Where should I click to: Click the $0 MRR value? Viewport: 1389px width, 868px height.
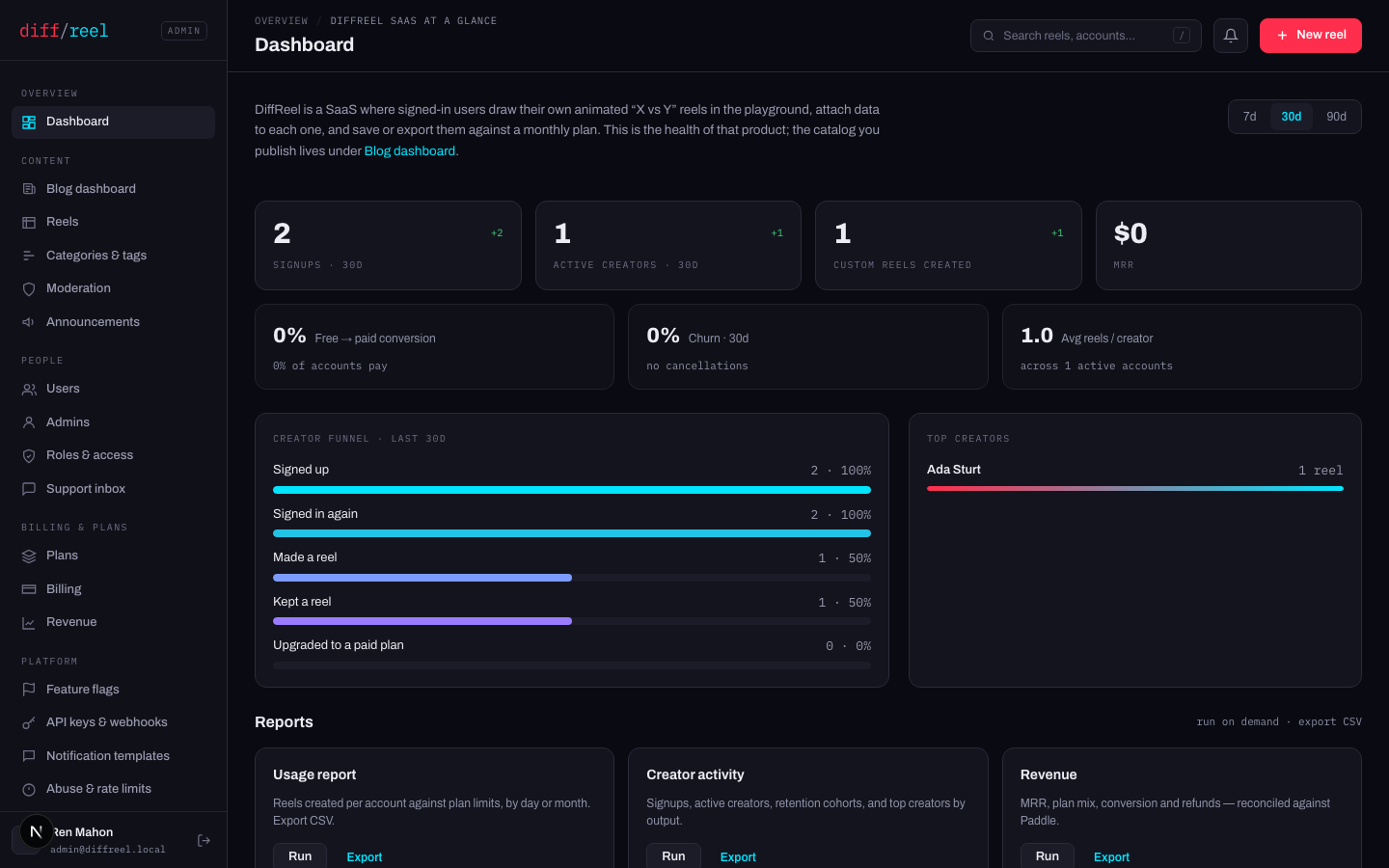click(1130, 233)
